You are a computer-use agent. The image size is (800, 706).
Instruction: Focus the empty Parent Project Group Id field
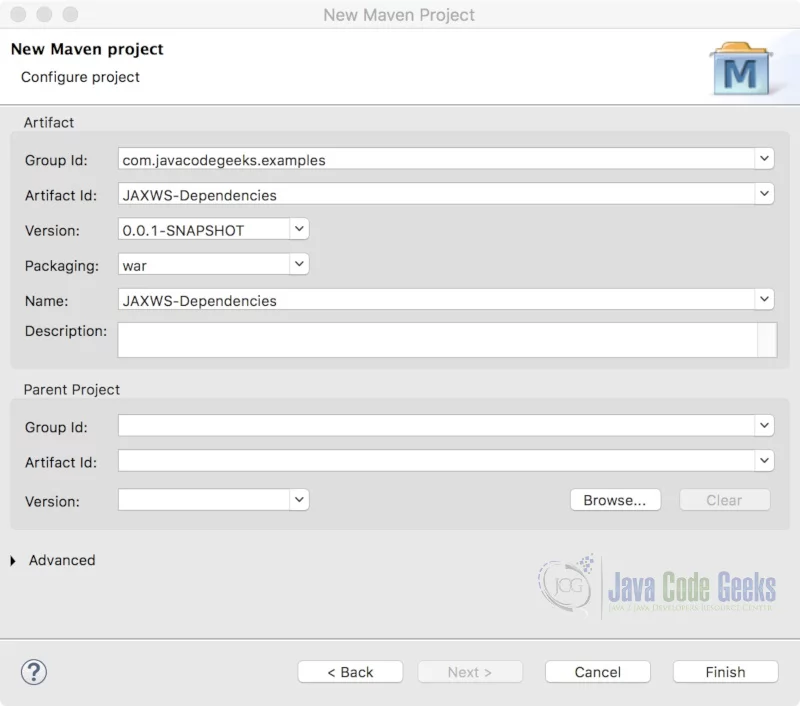tap(436, 426)
